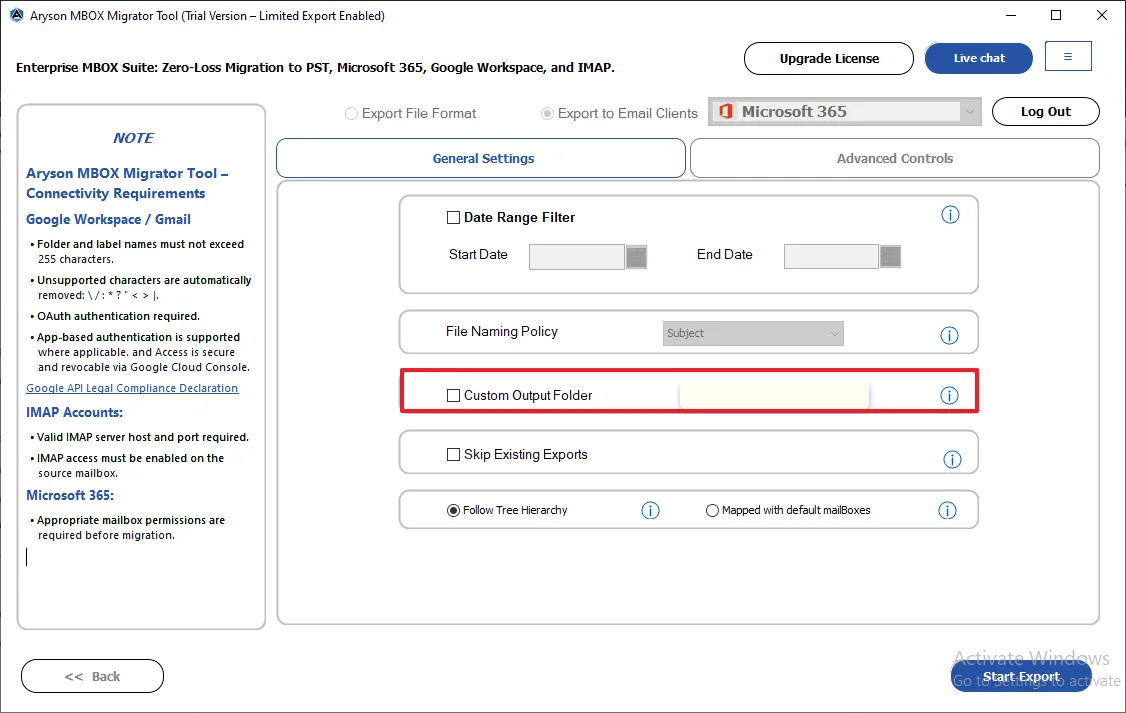Screen dimensions: 1126x713
Task: Open info icon for File Naming Policy
Action: point(949,335)
